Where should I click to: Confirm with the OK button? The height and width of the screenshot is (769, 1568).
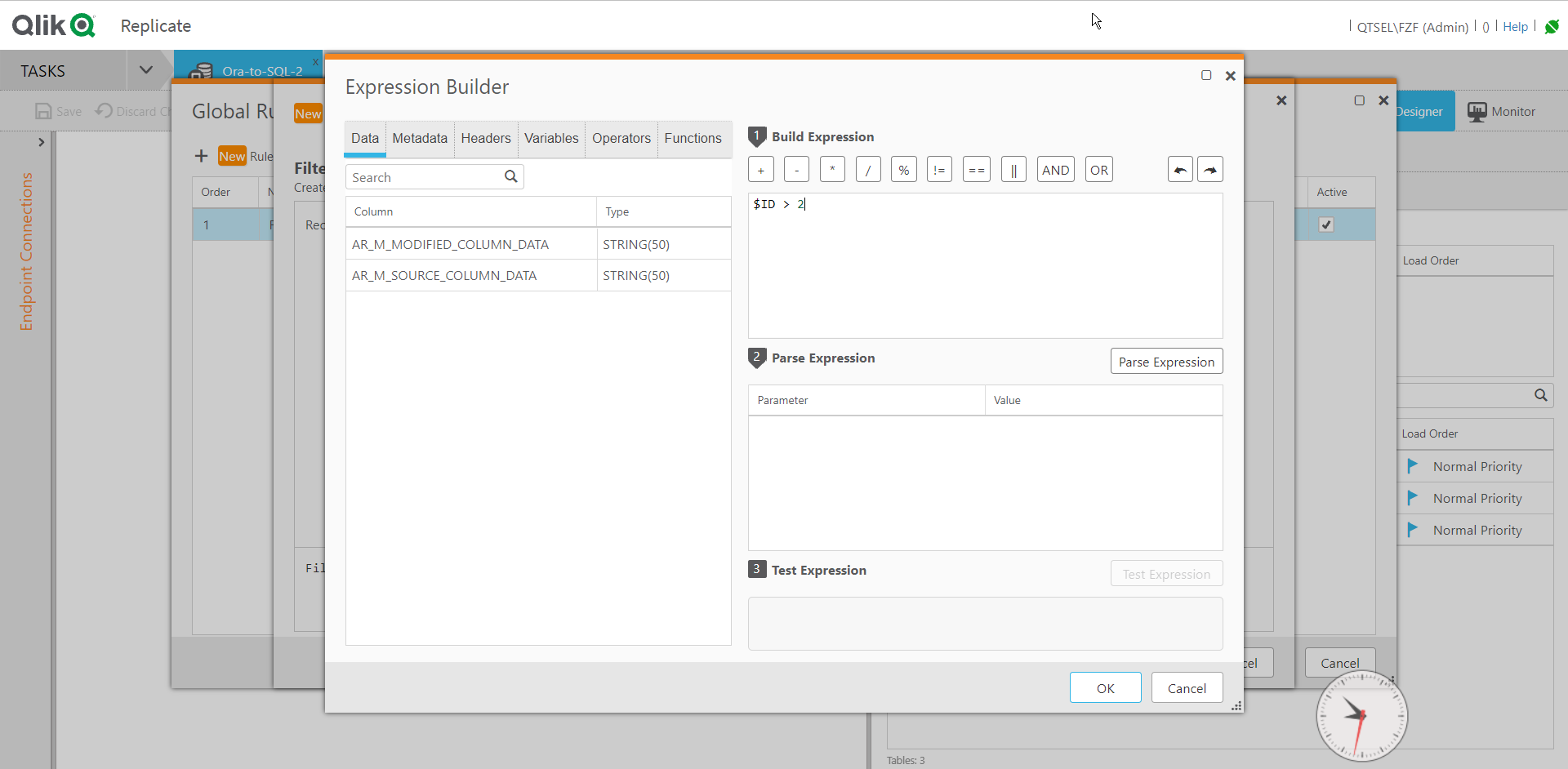1105,688
